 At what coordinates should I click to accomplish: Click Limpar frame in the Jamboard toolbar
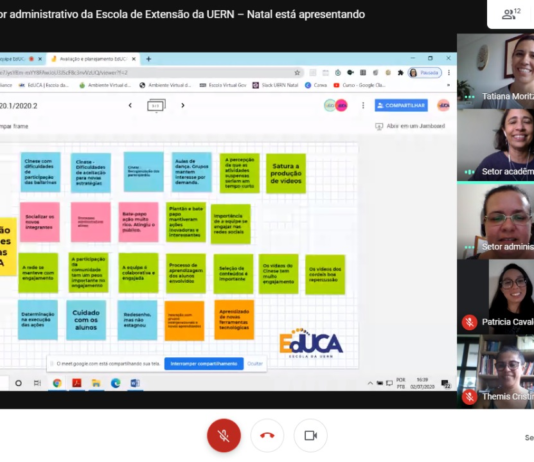point(14,126)
